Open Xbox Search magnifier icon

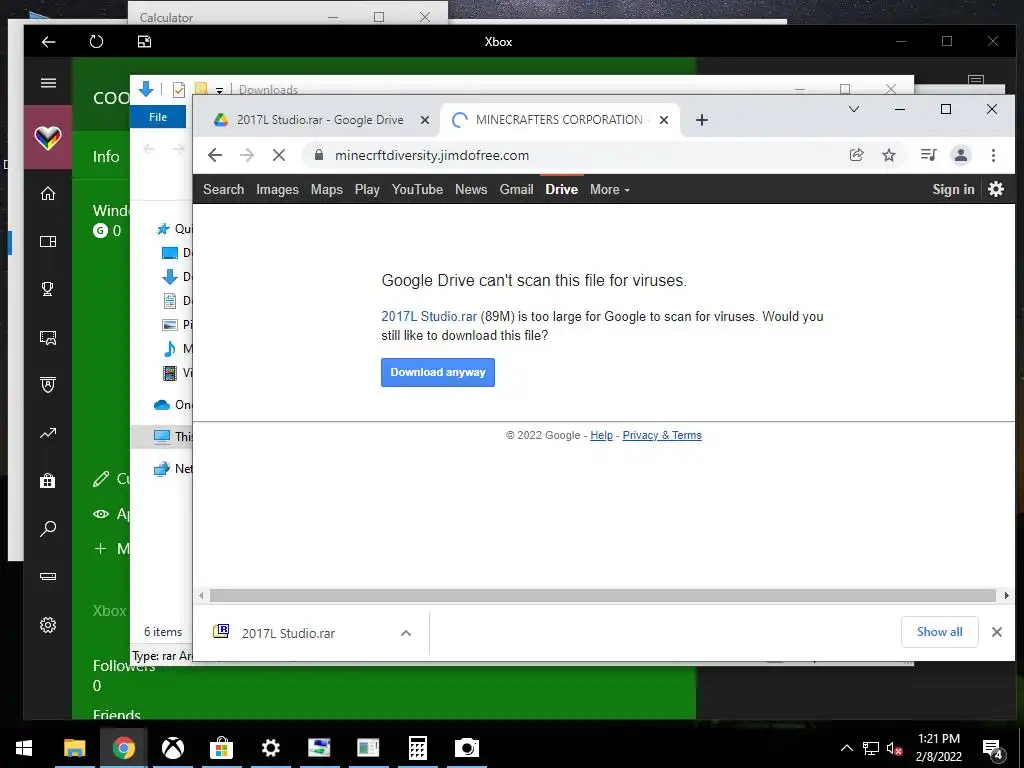pos(48,528)
